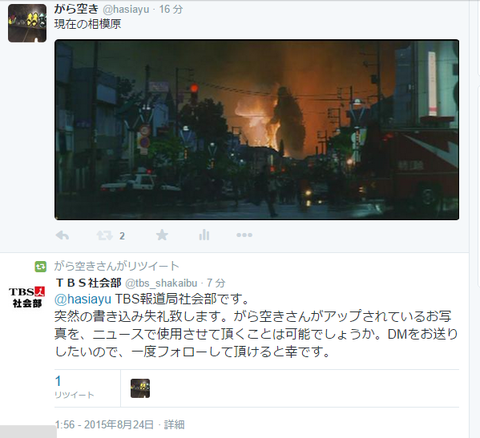
Task: Enlarge the Godzilla fire photo
Action: (257, 130)
